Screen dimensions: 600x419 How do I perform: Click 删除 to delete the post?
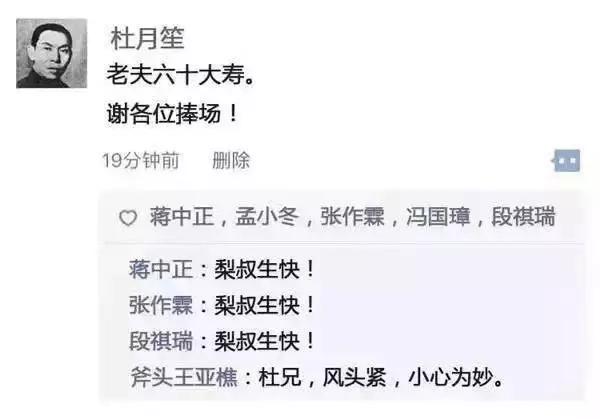pos(231,161)
